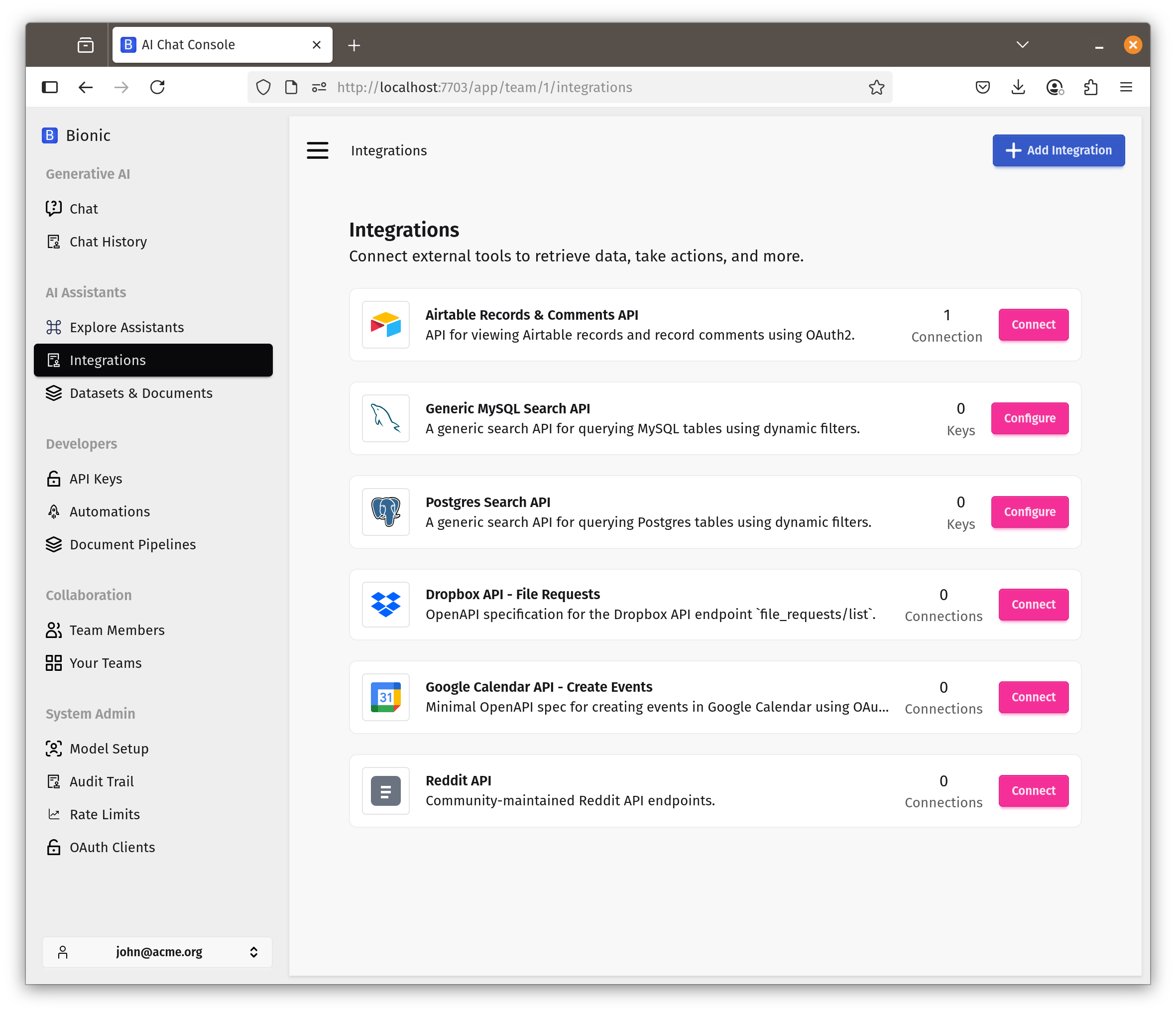Select the Google Calendar icon

point(385,697)
